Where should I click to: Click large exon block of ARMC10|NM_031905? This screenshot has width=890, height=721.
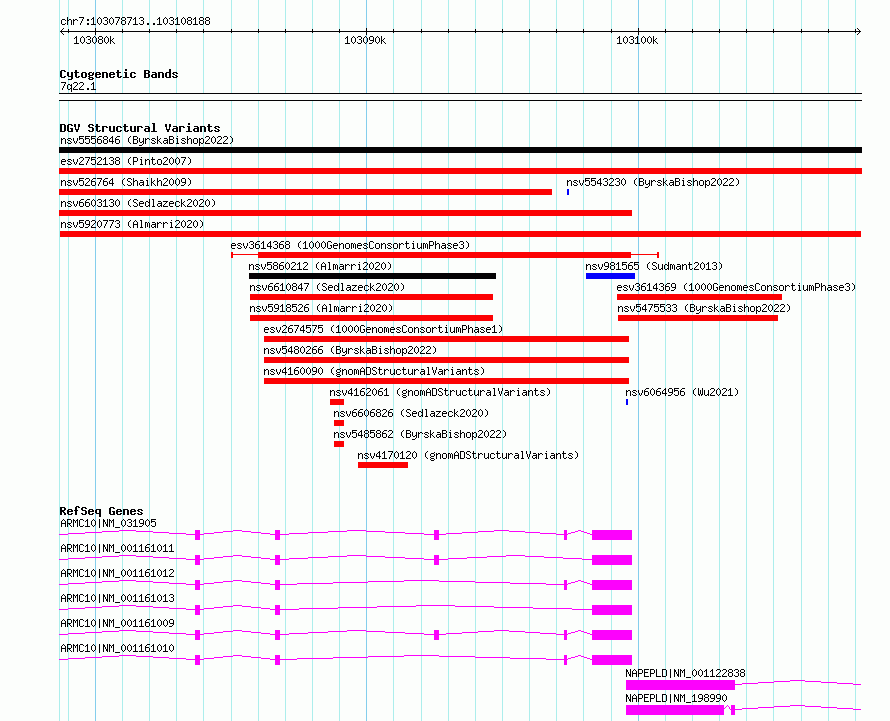point(612,535)
